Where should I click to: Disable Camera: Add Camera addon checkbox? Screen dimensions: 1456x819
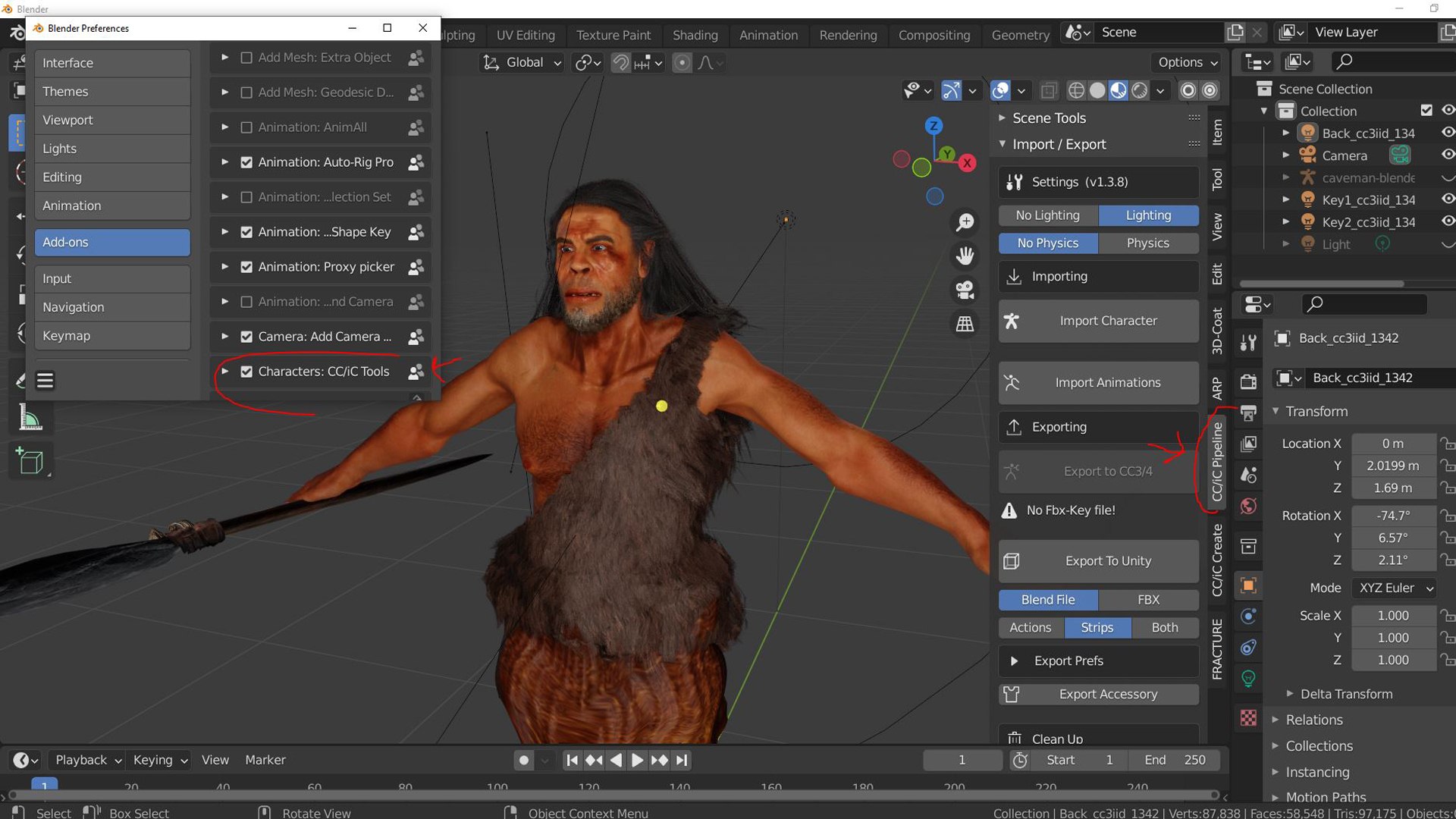click(x=246, y=337)
